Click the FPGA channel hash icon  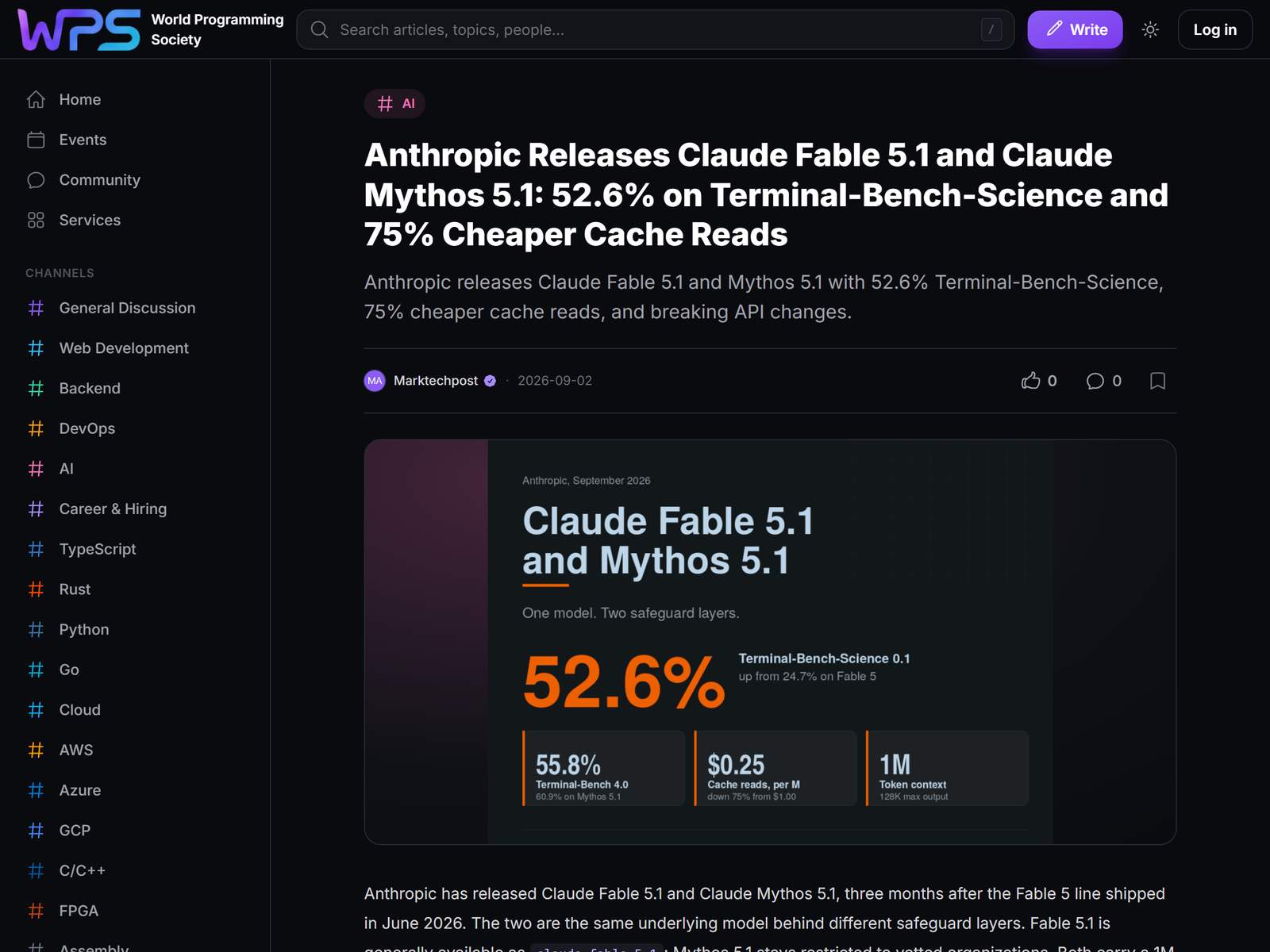pyautogui.click(x=36, y=911)
